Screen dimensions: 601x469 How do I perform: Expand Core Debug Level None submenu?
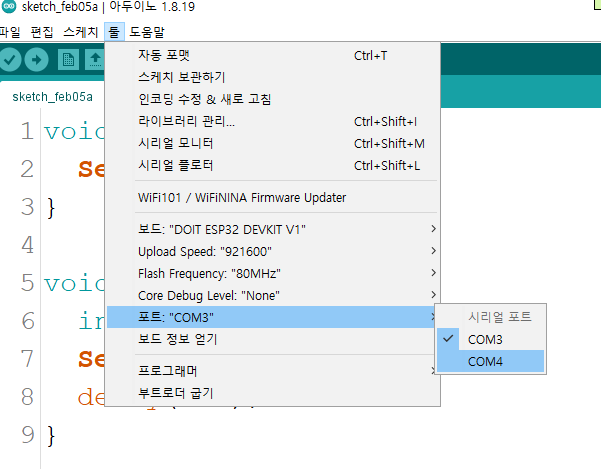[272, 295]
